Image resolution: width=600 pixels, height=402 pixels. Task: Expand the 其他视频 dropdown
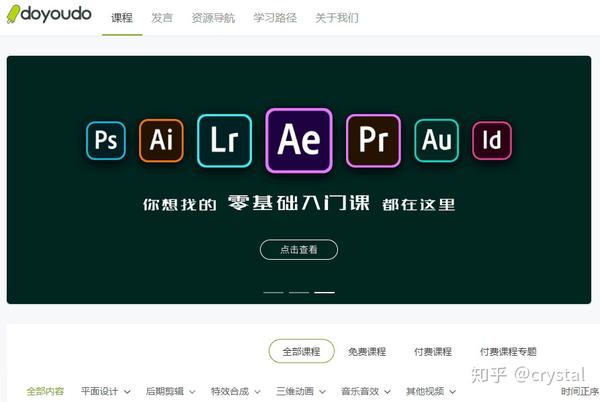pyautogui.click(x=431, y=391)
